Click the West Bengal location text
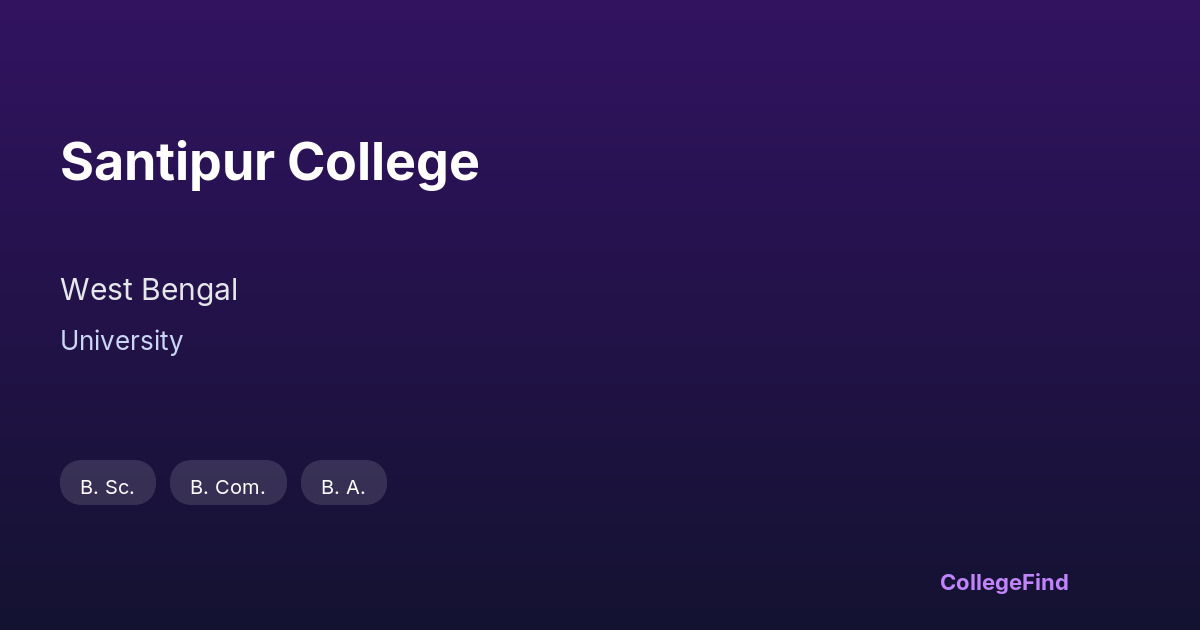 [x=149, y=290]
